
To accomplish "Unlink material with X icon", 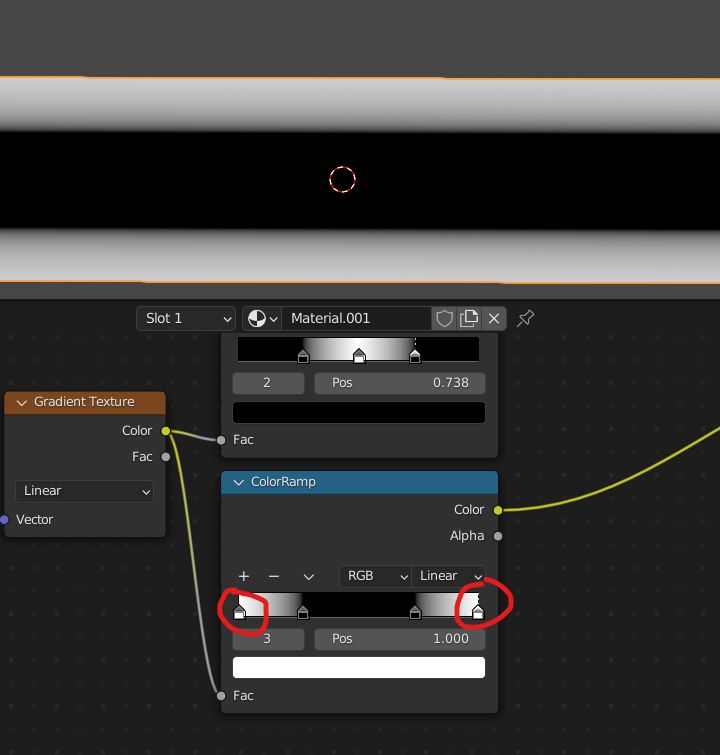I will coord(494,318).
